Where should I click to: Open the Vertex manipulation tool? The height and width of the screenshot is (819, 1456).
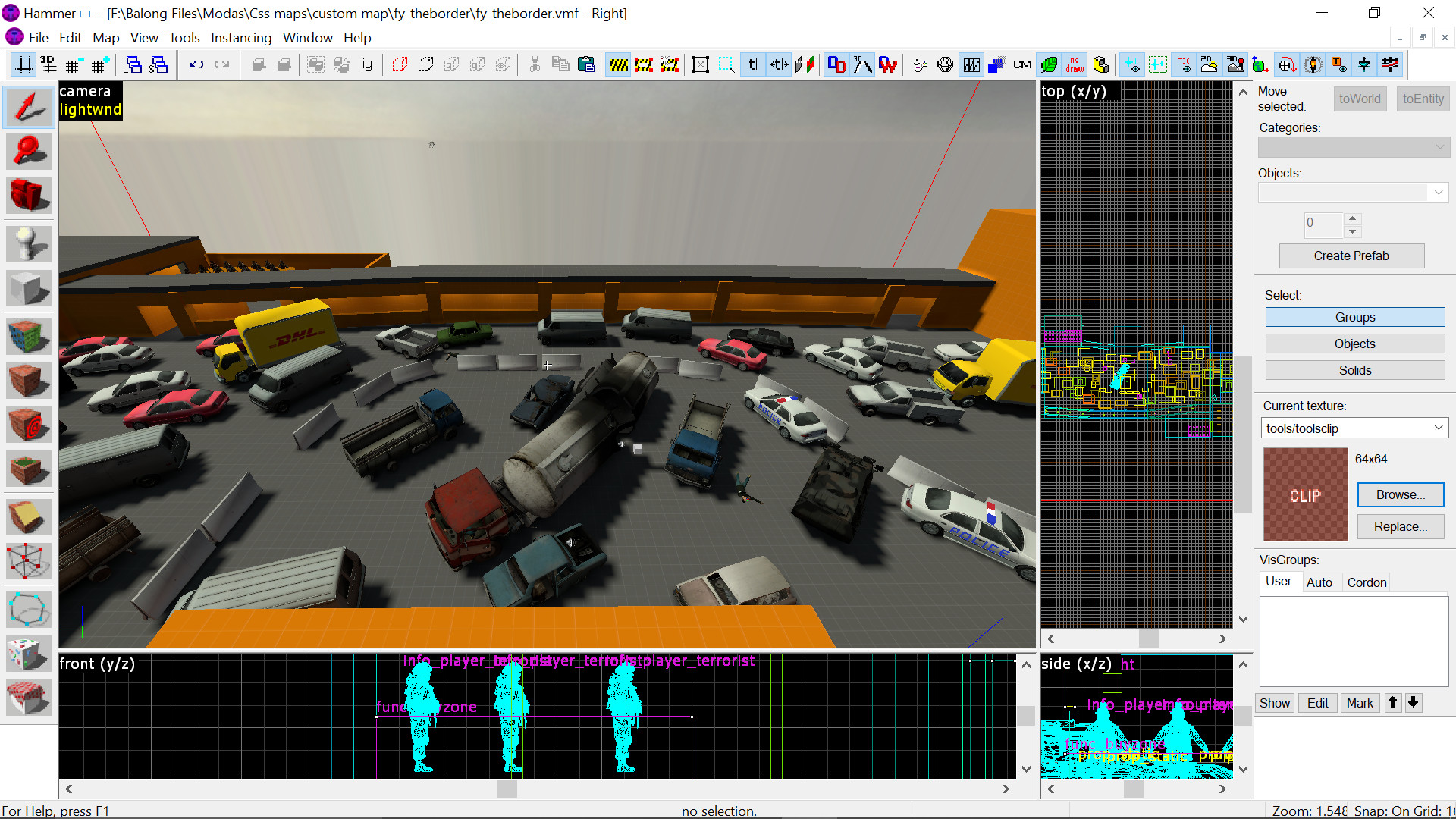coord(28,562)
